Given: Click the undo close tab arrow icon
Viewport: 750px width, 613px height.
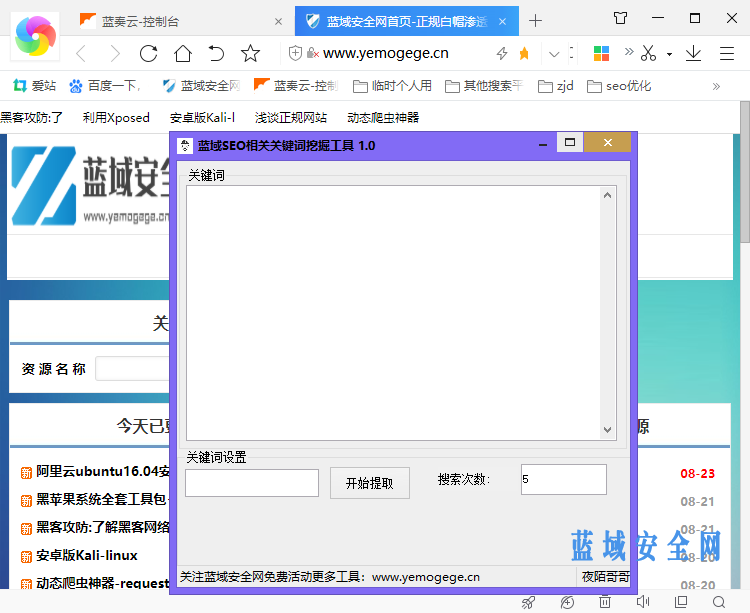Looking at the screenshot, I should point(216,54).
